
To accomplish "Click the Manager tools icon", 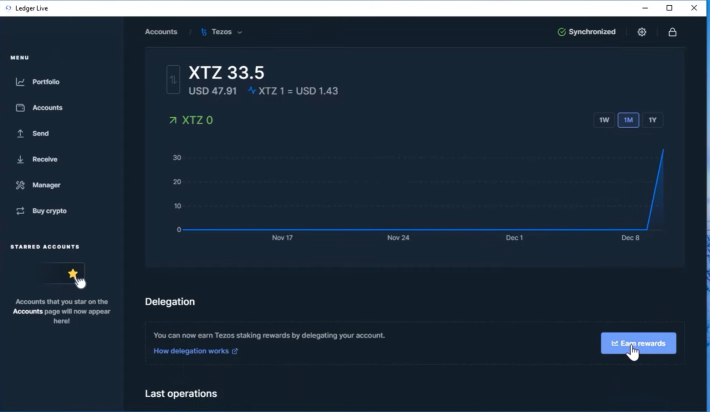I will (x=20, y=185).
